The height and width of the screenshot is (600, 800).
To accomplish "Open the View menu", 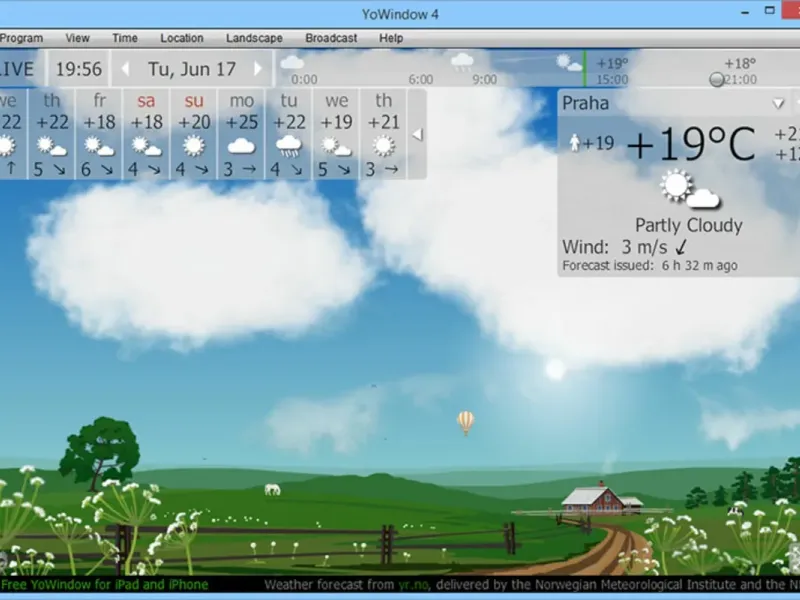I will (x=77, y=38).
